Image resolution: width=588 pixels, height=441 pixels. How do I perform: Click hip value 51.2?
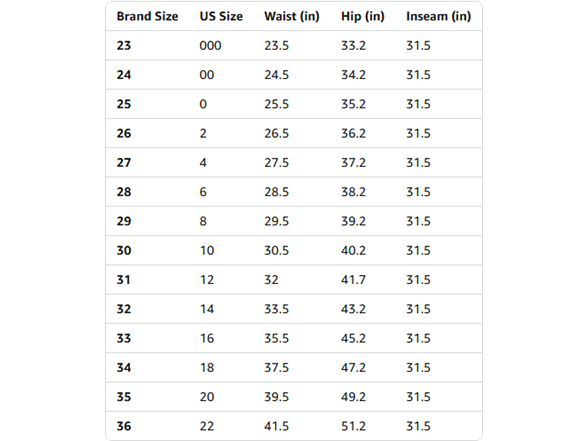click(353, 426)
